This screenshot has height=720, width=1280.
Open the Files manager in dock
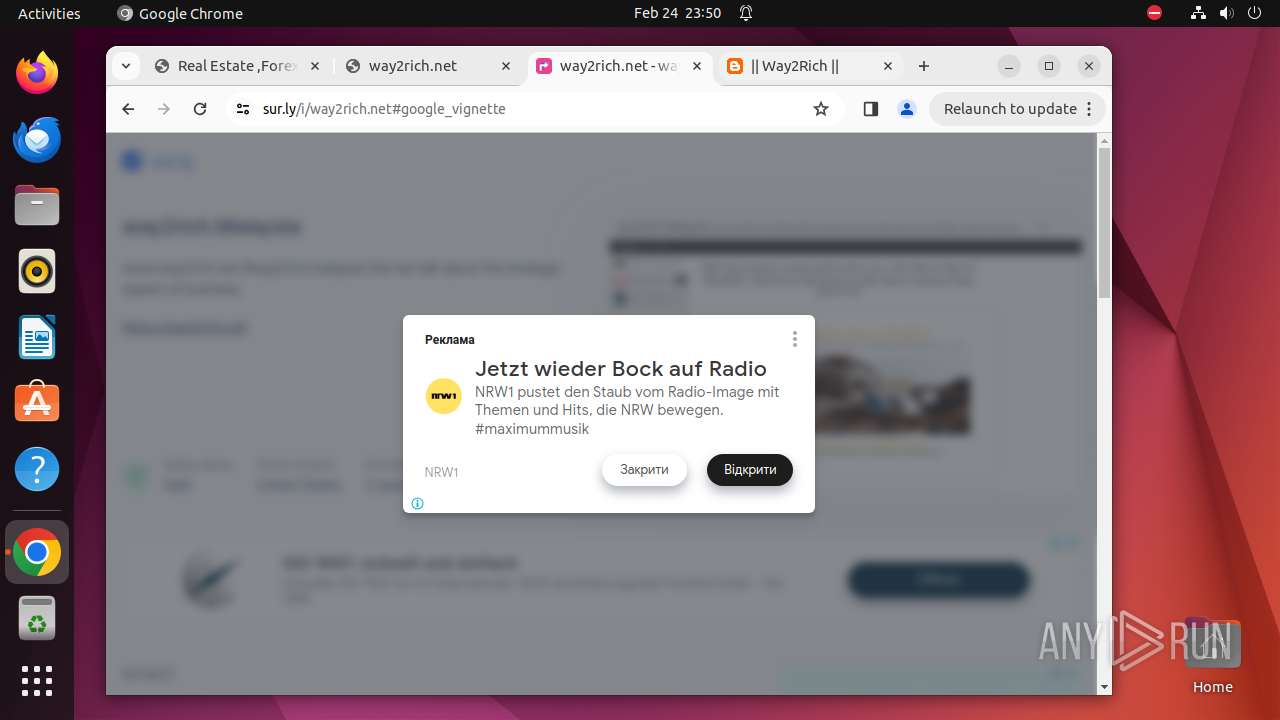pos(37,205)
